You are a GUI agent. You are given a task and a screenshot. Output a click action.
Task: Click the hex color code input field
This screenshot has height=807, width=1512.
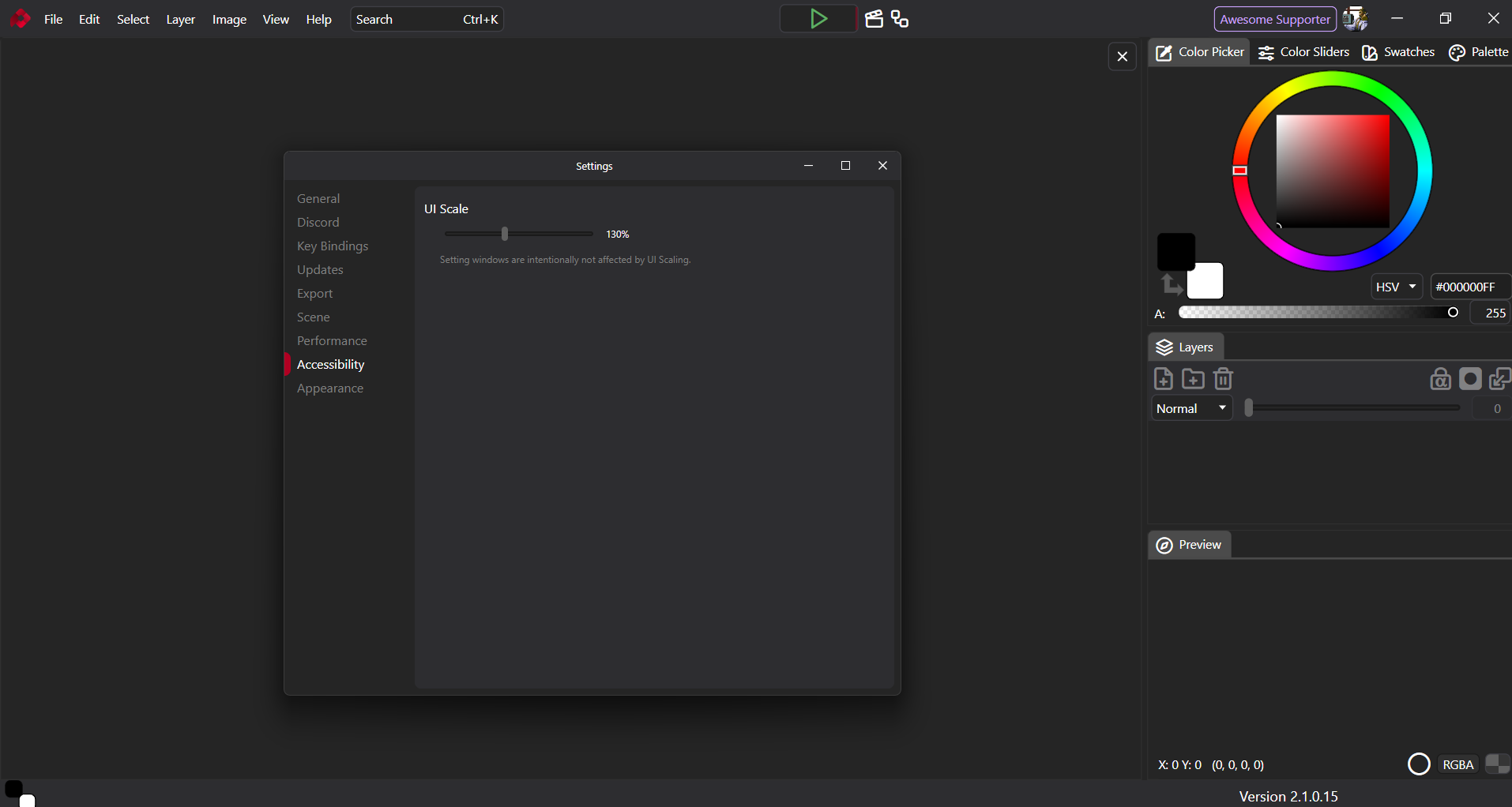(1468, 287)
